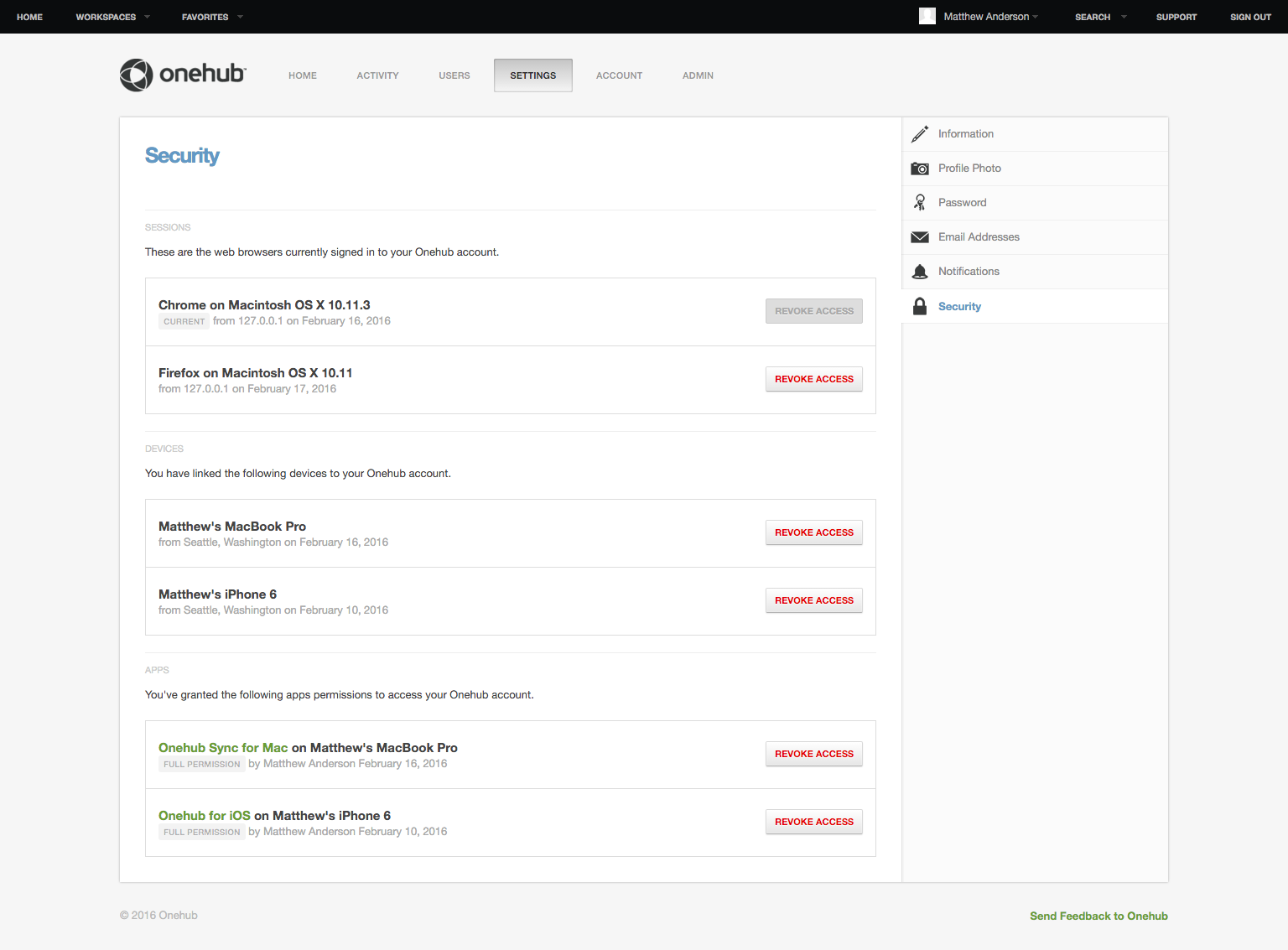Click the CURRENT badge on Chrome session
Image resolution: width=1288 pixels, height=950 pixels.
[184, 321]
